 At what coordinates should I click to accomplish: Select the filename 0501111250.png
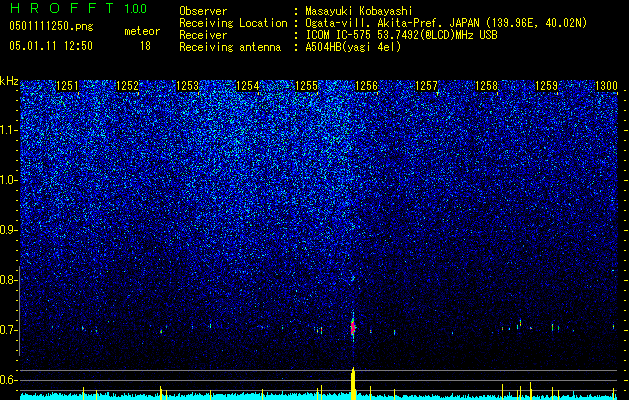(51, 26)
